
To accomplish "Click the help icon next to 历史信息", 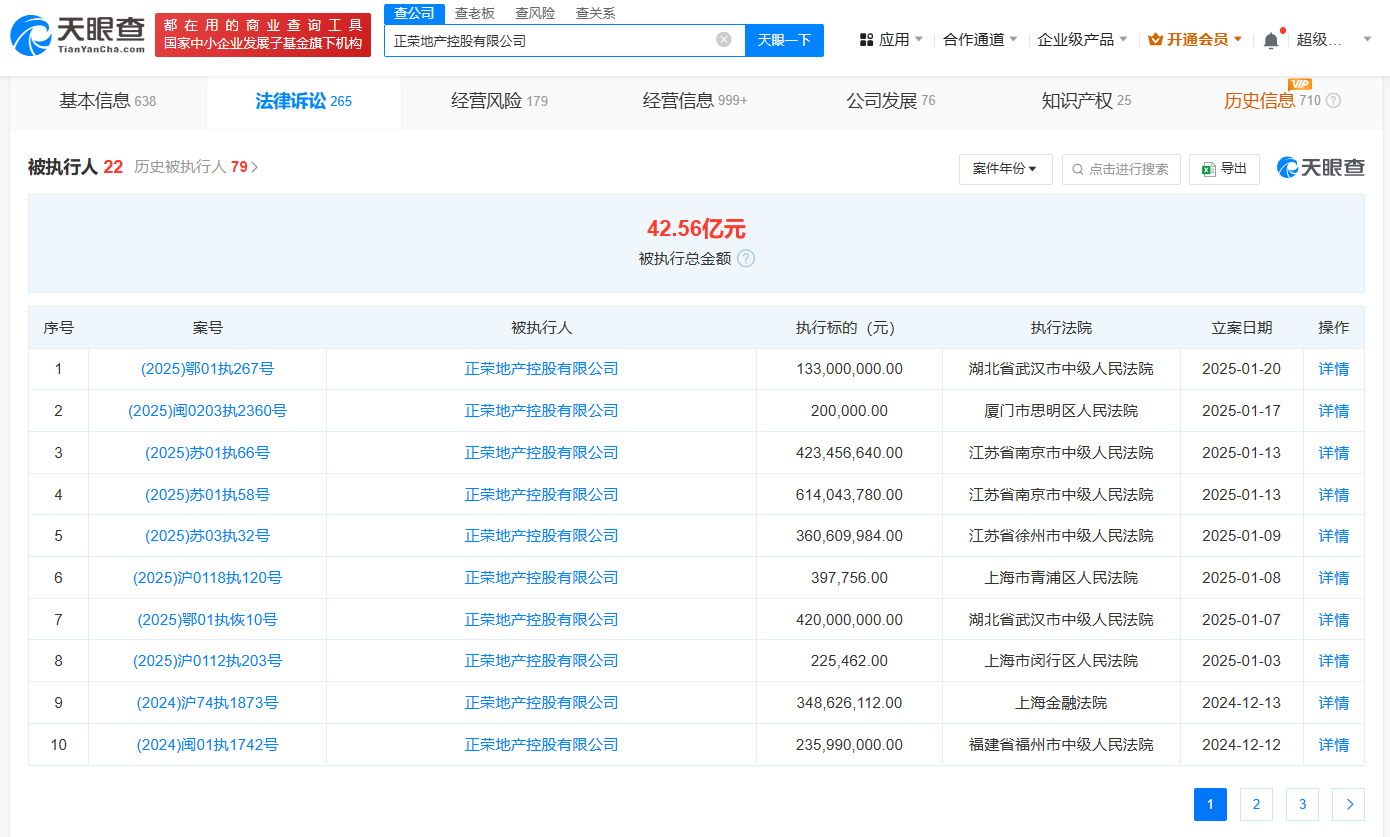I will [x=1333, y=101].
